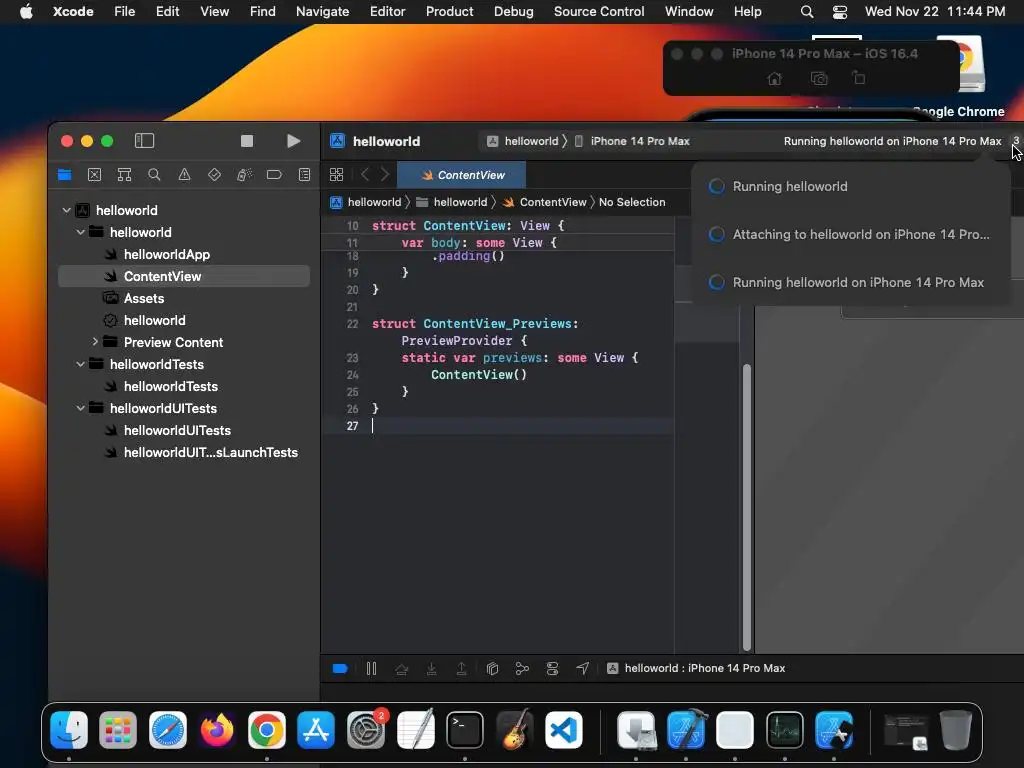Viewport: 1024px width, 768px height.
Task: Open Environment Overrides icon
Action: pyautogui.click(x=552, y=669)
